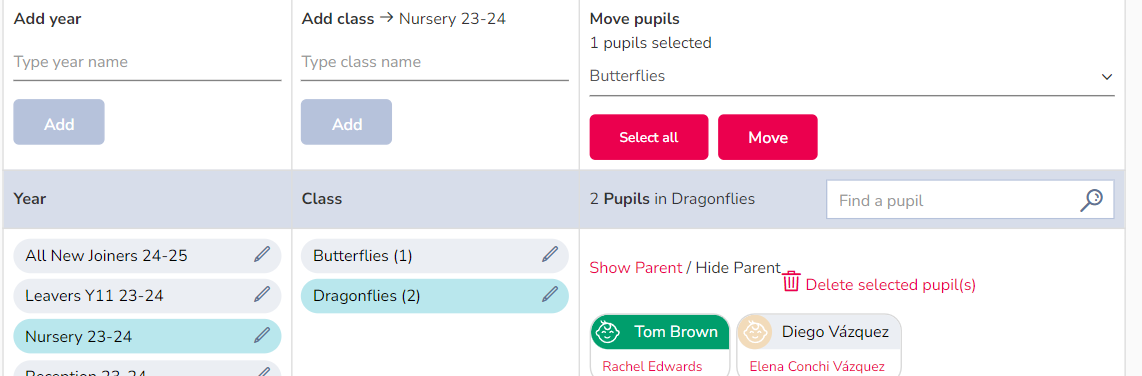
Task: Edit the Nursery 23-24 year via pencil
Action: pyautogui.click(x=262, y=335)
